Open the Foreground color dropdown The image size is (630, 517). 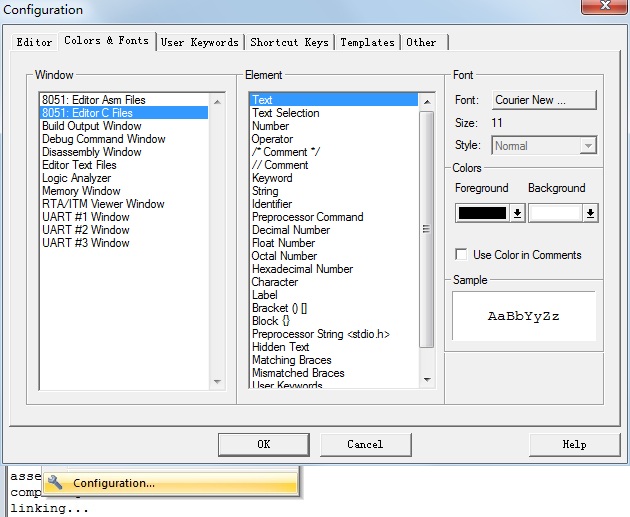[x=517, y=213]
